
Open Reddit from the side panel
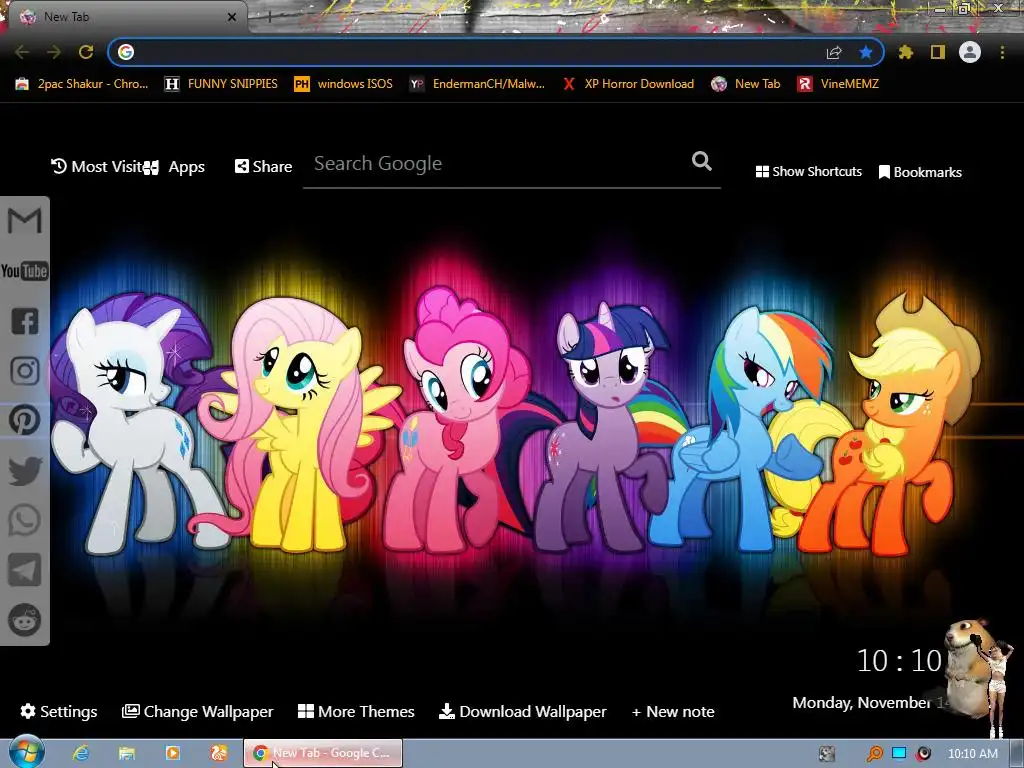[25, 620]
